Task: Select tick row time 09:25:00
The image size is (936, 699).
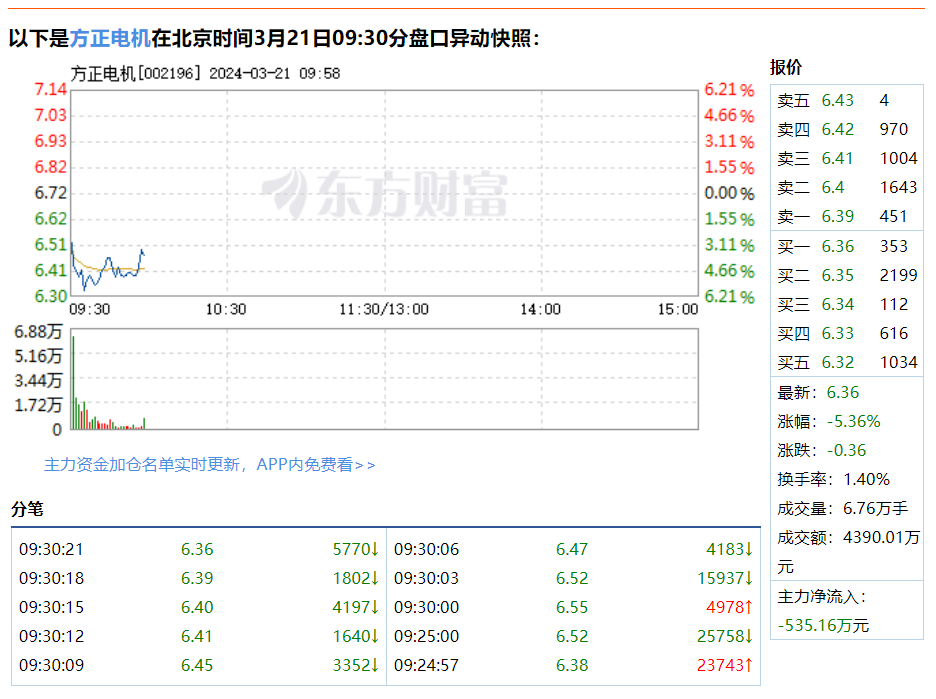Action: tap(426, 636)
